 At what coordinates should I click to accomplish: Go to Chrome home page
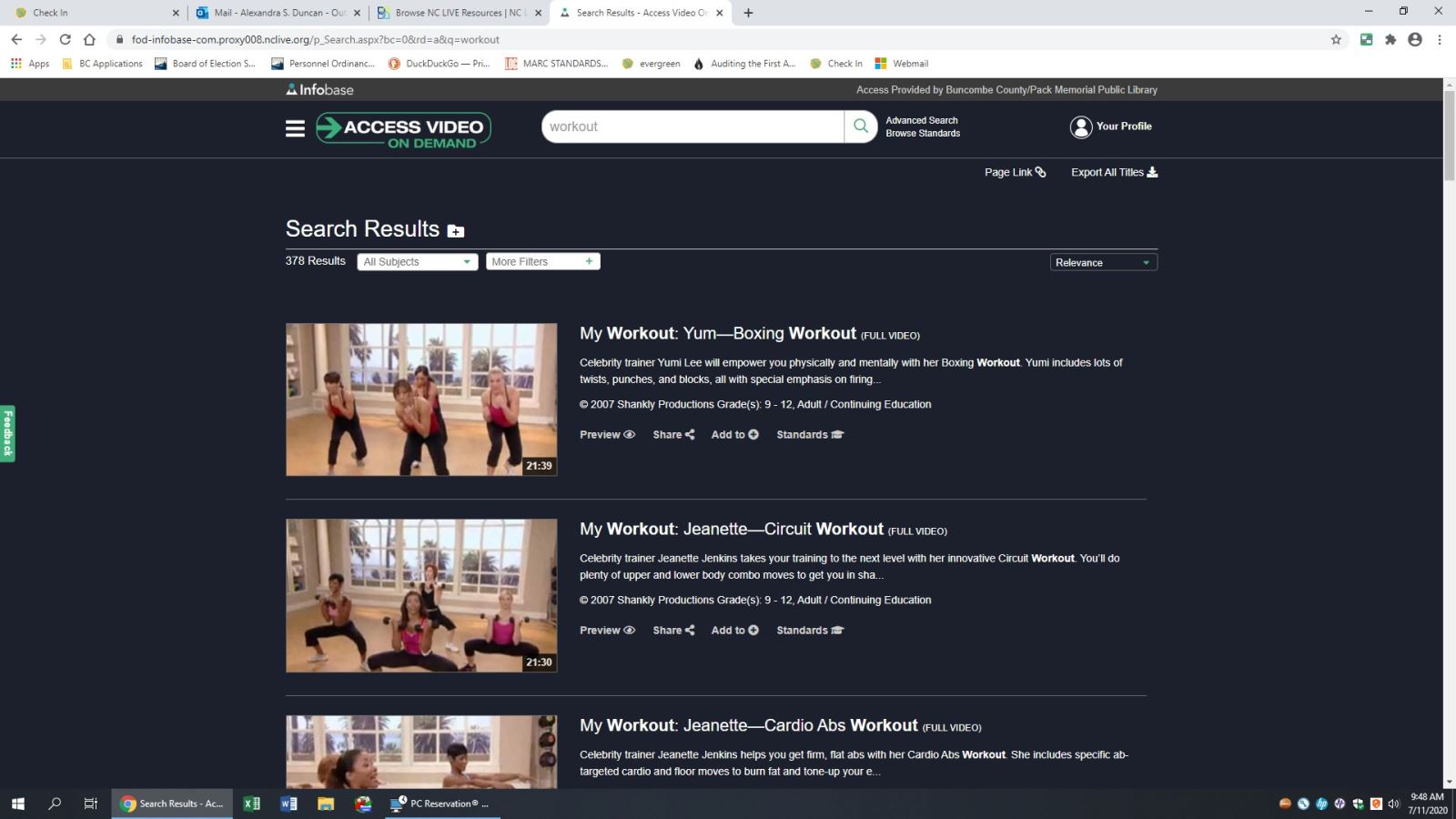(89, 39)
